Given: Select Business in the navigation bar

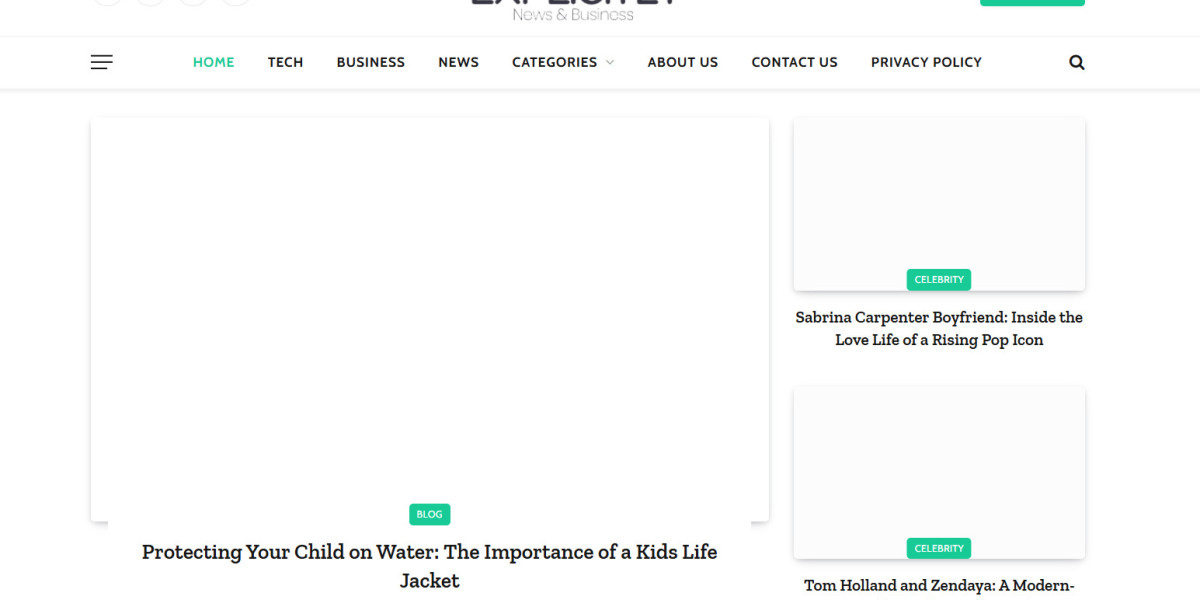Looking at the screenshot, I should (x=371, y=62).
